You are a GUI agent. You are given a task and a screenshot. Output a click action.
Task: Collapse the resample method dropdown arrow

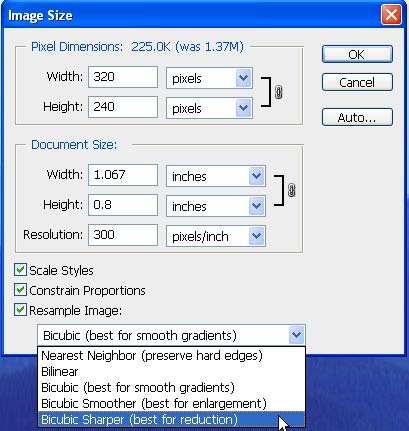point(296,335)
